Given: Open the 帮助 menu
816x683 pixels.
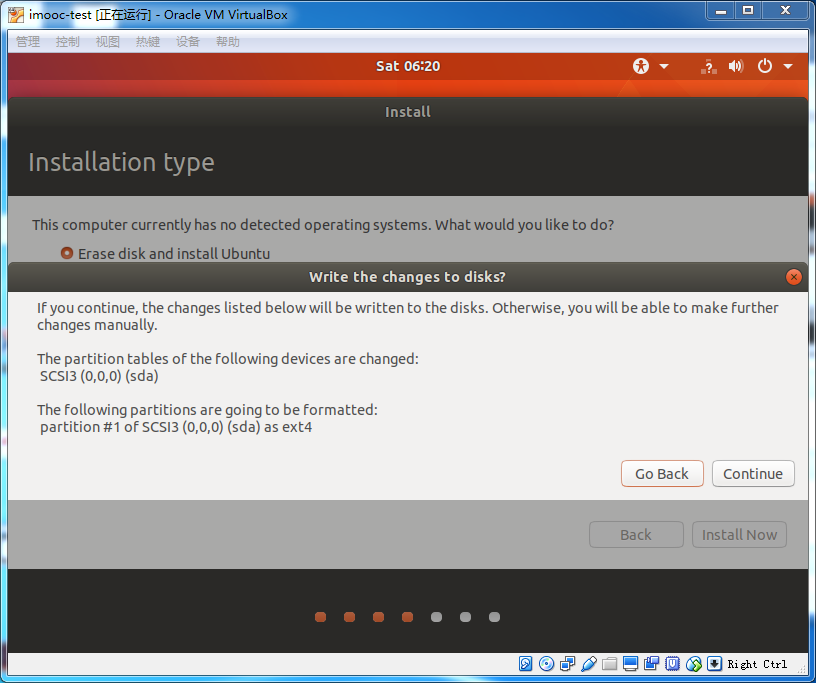Looking at the screenshot, I should coord(228,42).
